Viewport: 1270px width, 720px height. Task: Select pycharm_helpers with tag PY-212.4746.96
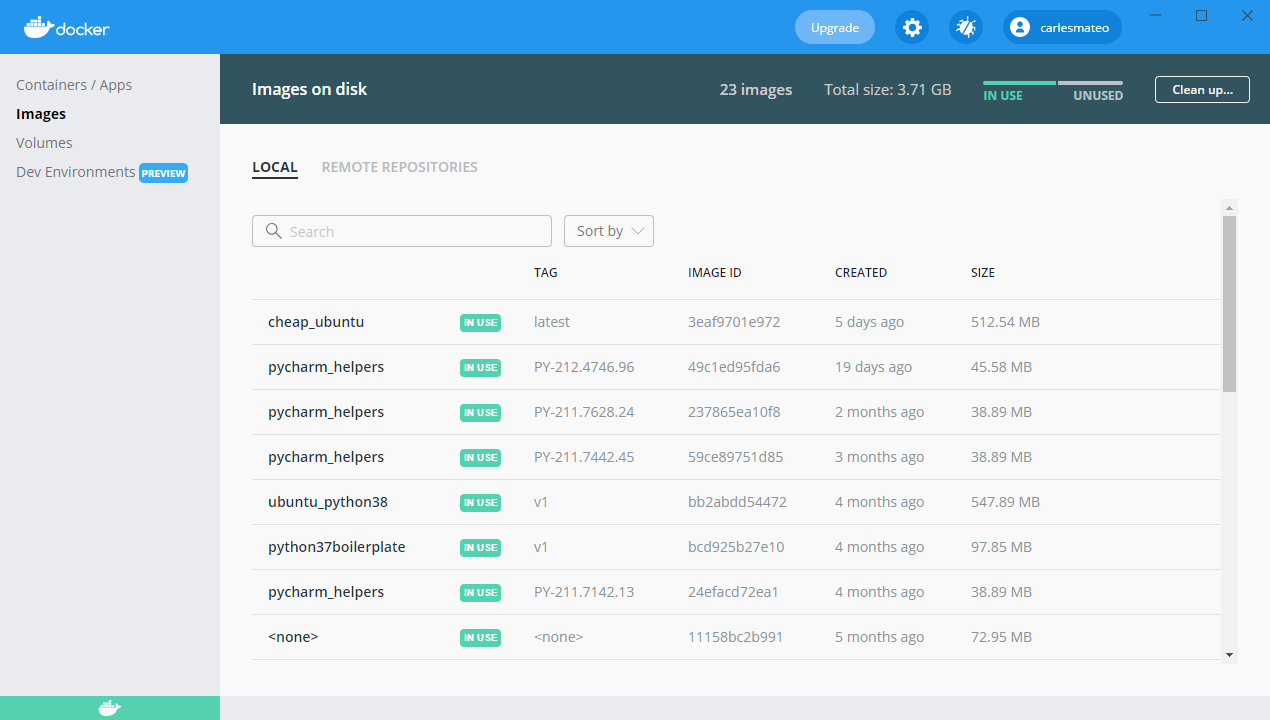pyautogui.click(x=736, y=367)
